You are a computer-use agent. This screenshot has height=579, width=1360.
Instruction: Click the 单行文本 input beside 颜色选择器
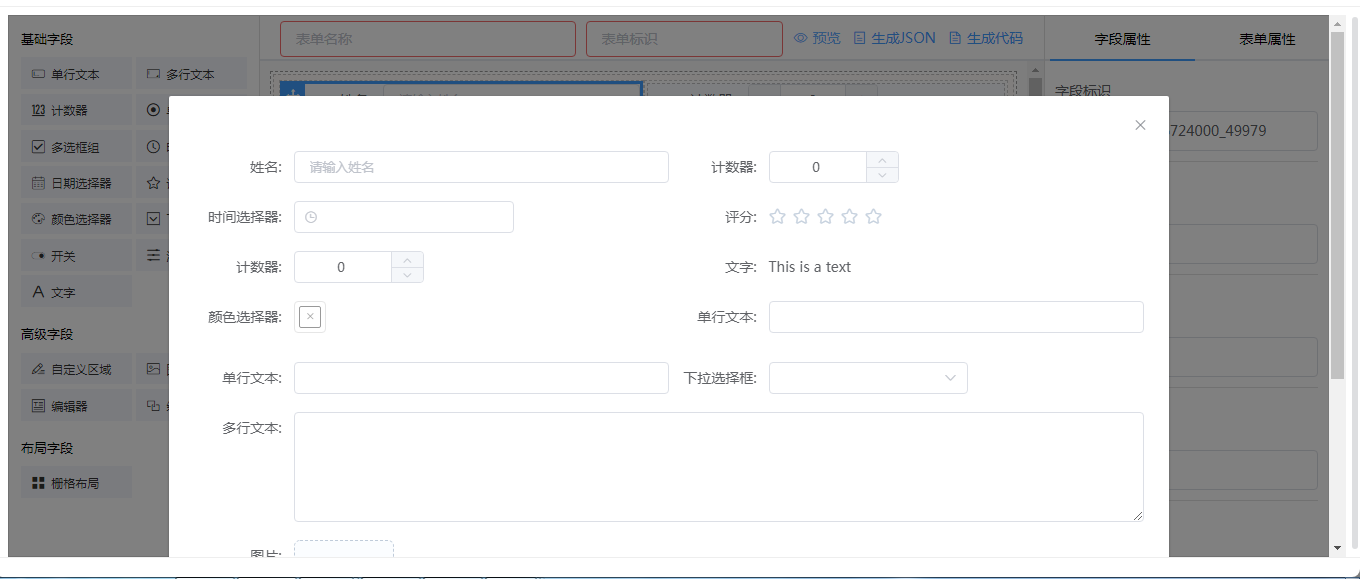click(956, 317)
